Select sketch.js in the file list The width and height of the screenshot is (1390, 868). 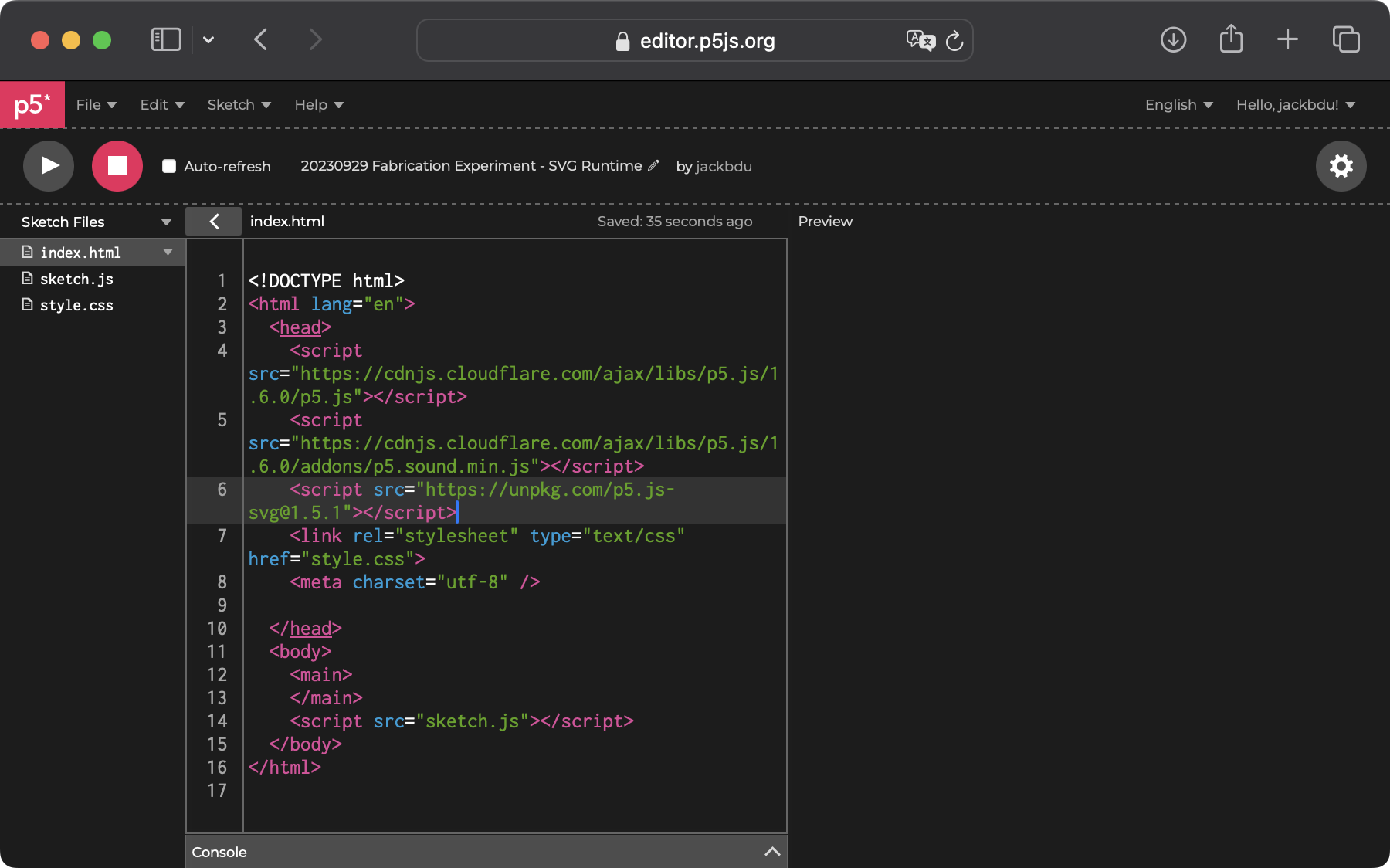coord(76,279)
